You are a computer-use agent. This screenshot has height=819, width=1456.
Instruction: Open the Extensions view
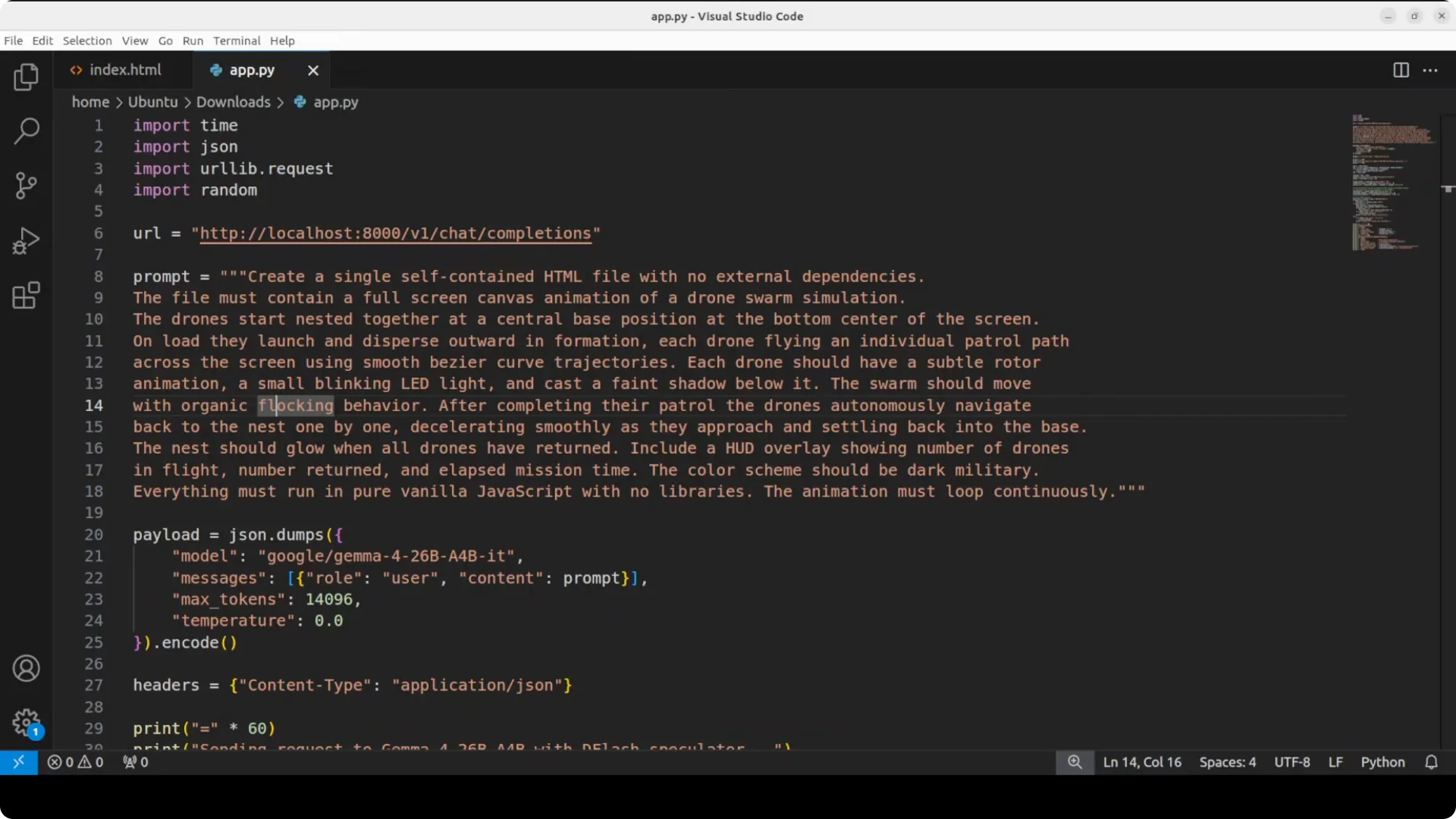27,296
